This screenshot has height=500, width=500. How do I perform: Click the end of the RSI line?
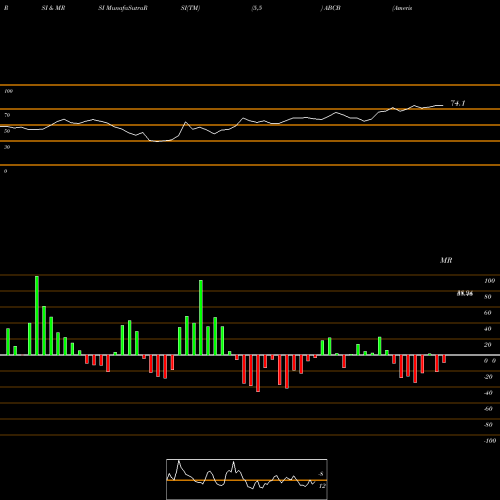[443, 106]
